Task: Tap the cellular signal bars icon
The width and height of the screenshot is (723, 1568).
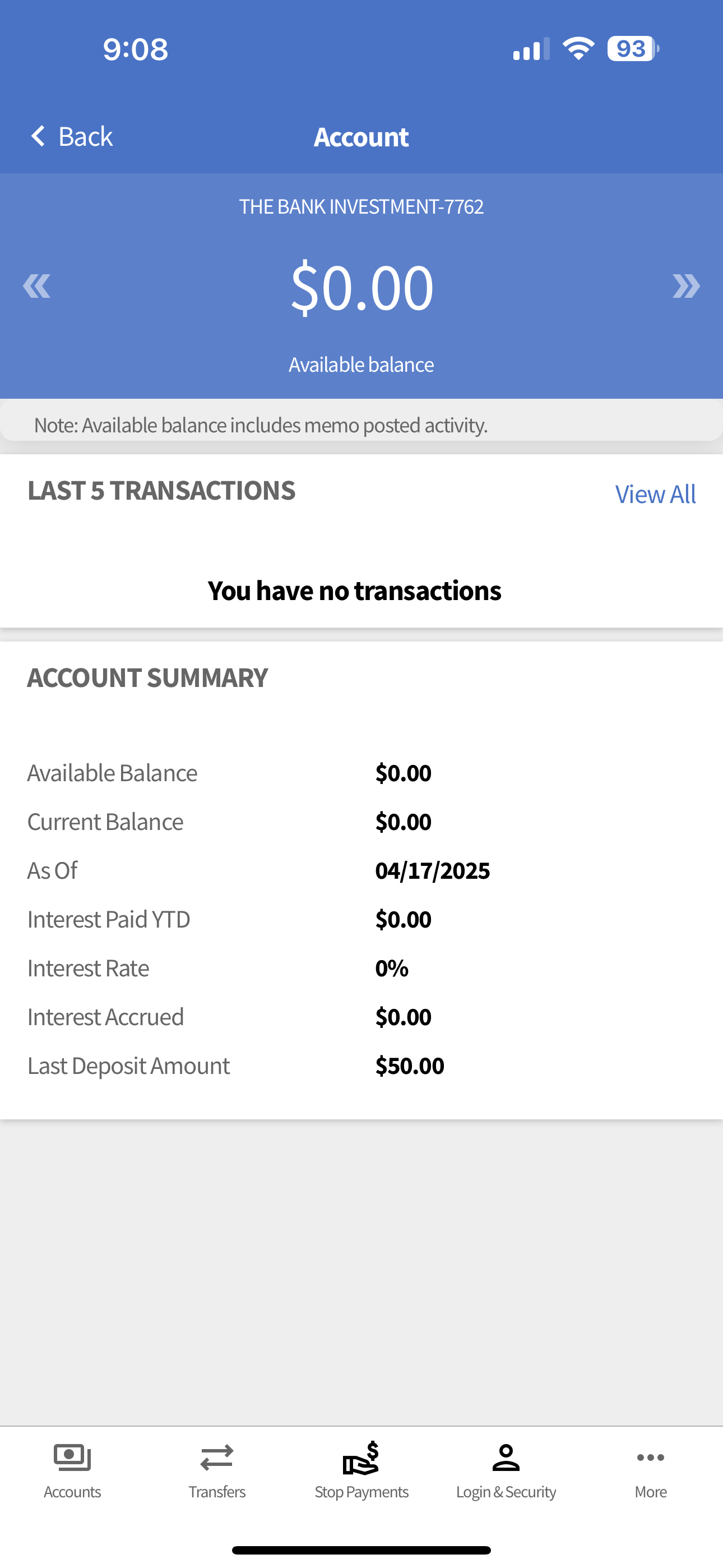Action: coord(531,49)
